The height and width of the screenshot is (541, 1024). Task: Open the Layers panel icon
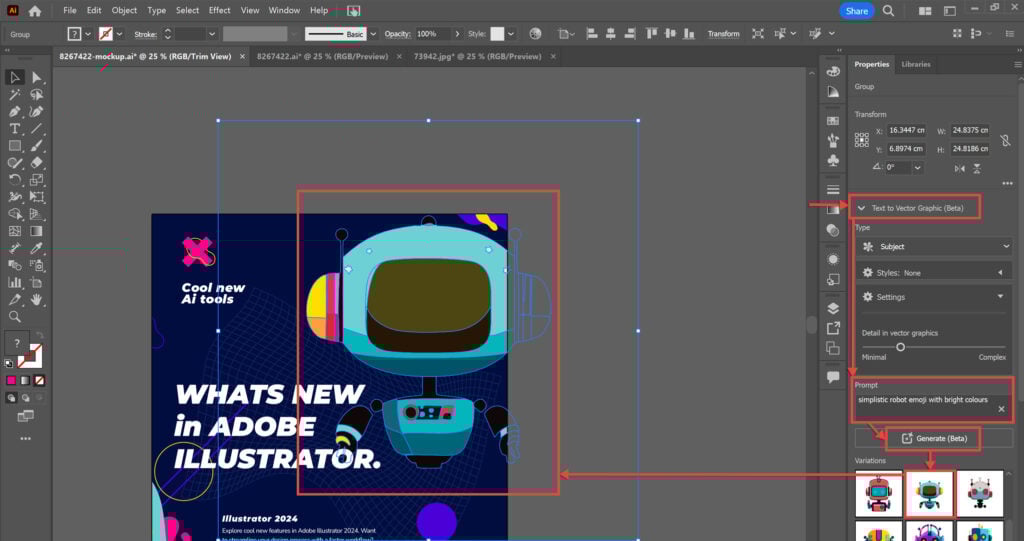coord(833,308)
